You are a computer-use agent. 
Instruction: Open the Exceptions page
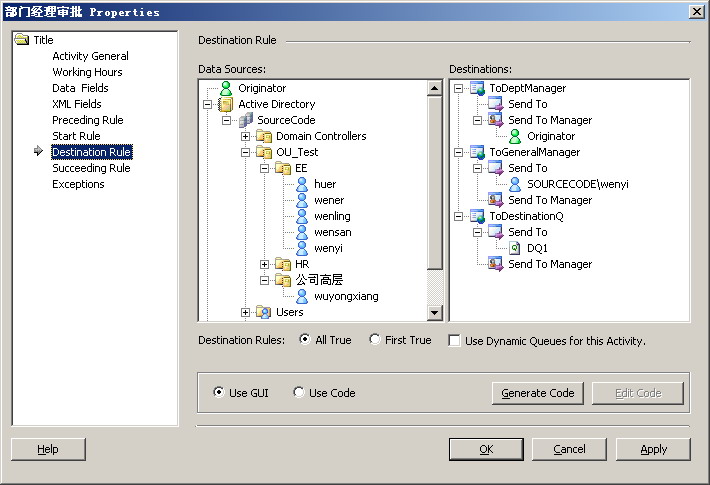[78, 184]
